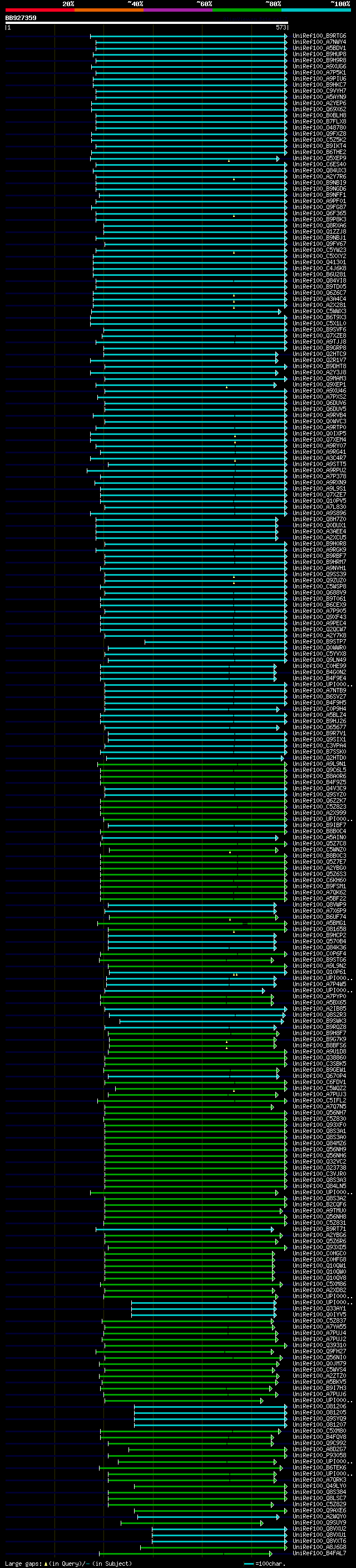Select the UniRef100_Q5XEP9 label
The width and height of the screenshot is (356, 1568).
[319, 159]
